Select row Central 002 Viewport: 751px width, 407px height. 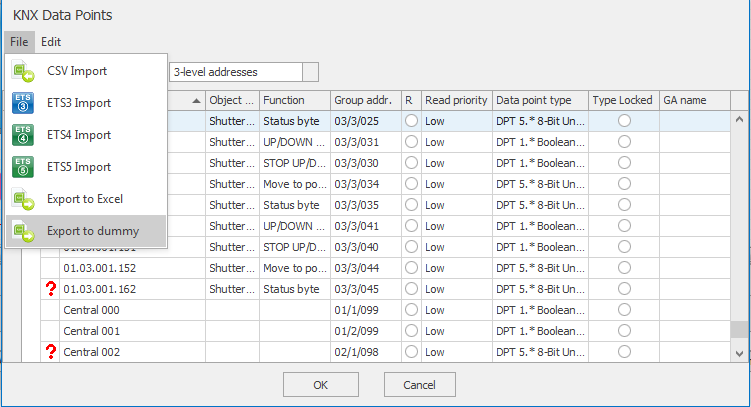(386, 352)
